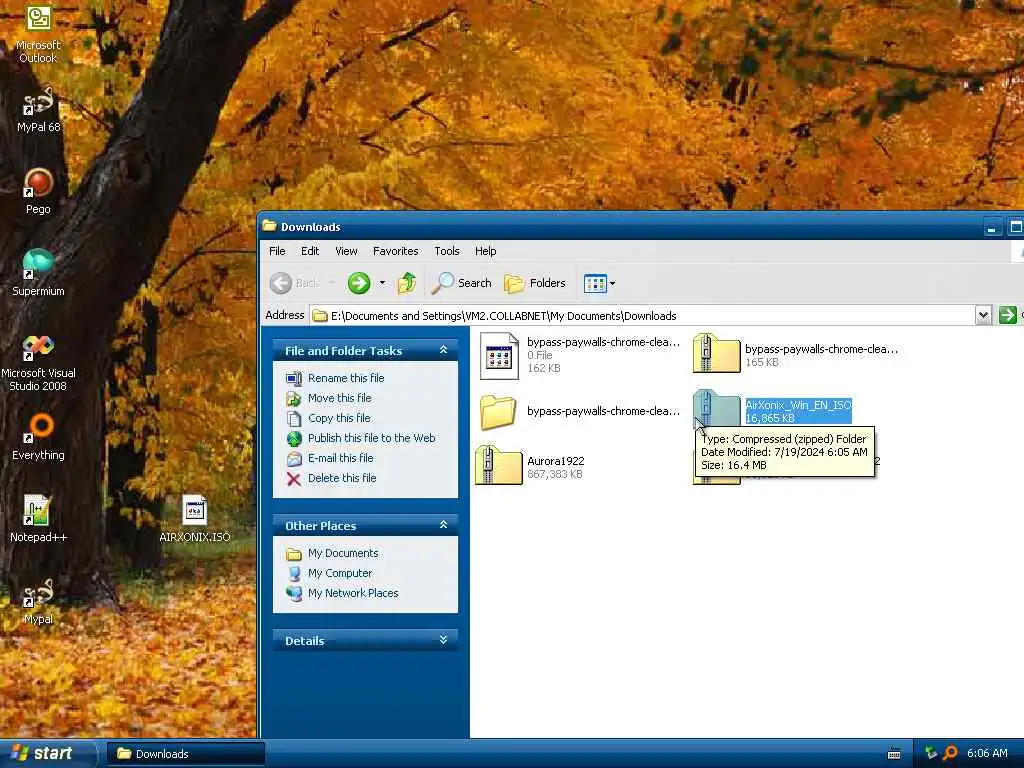Image resolution: width=1024 pixels, height=768 pixels.
Task: Maximize the Downloads window
Action: (1015, 227)
